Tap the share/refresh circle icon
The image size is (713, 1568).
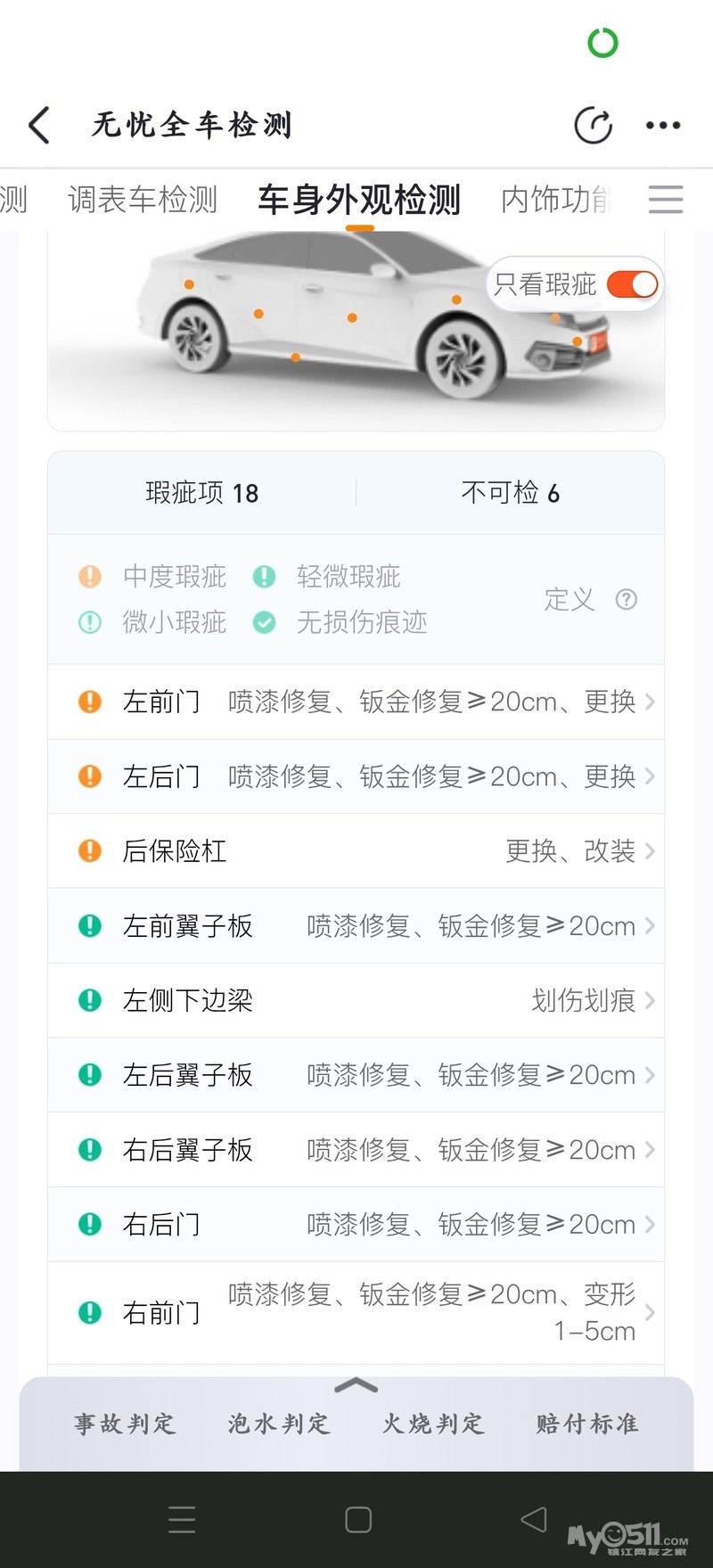pyautogui.click(x=593, y=126)
